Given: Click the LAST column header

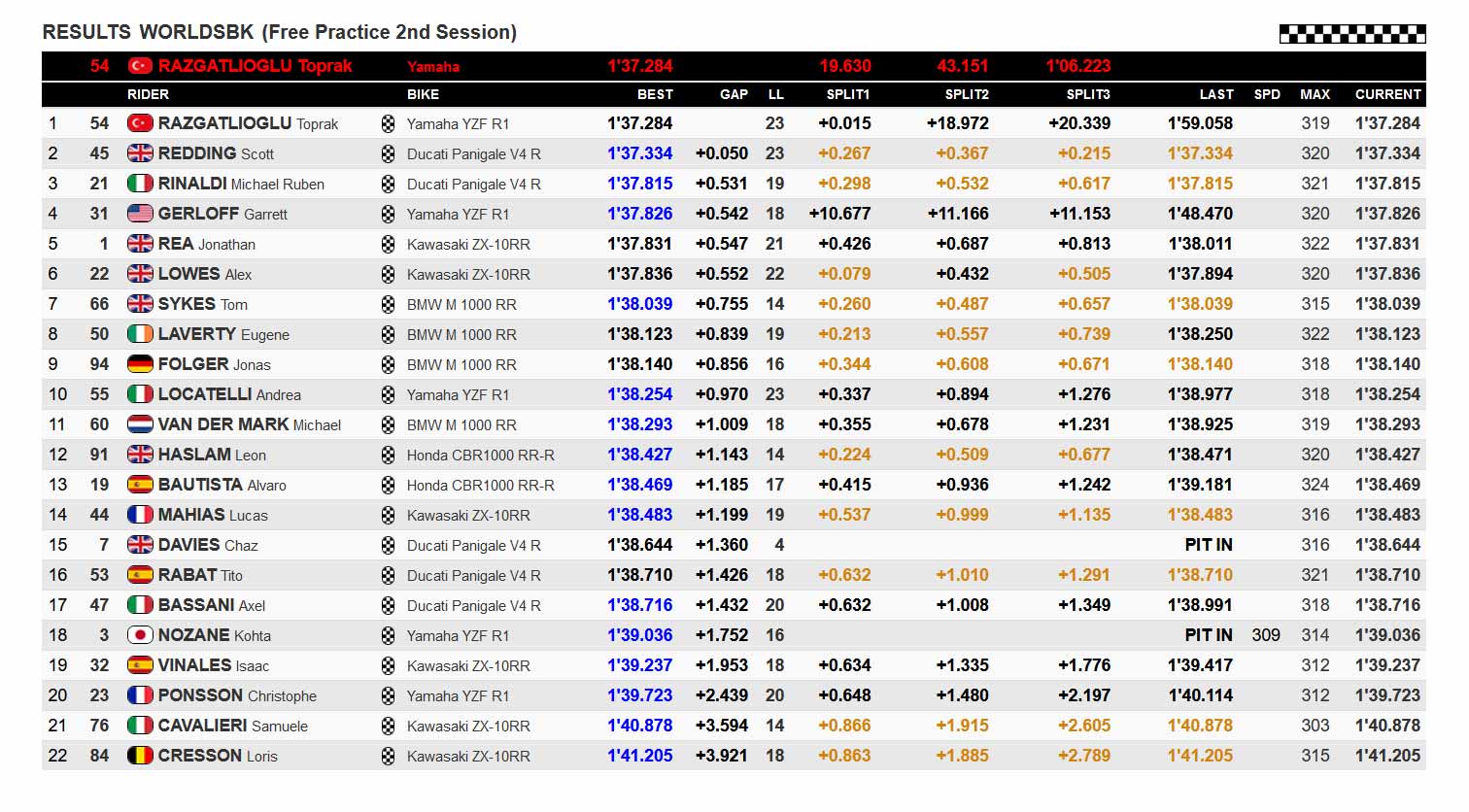Looking at the screenshot, I should point(1216,94).
